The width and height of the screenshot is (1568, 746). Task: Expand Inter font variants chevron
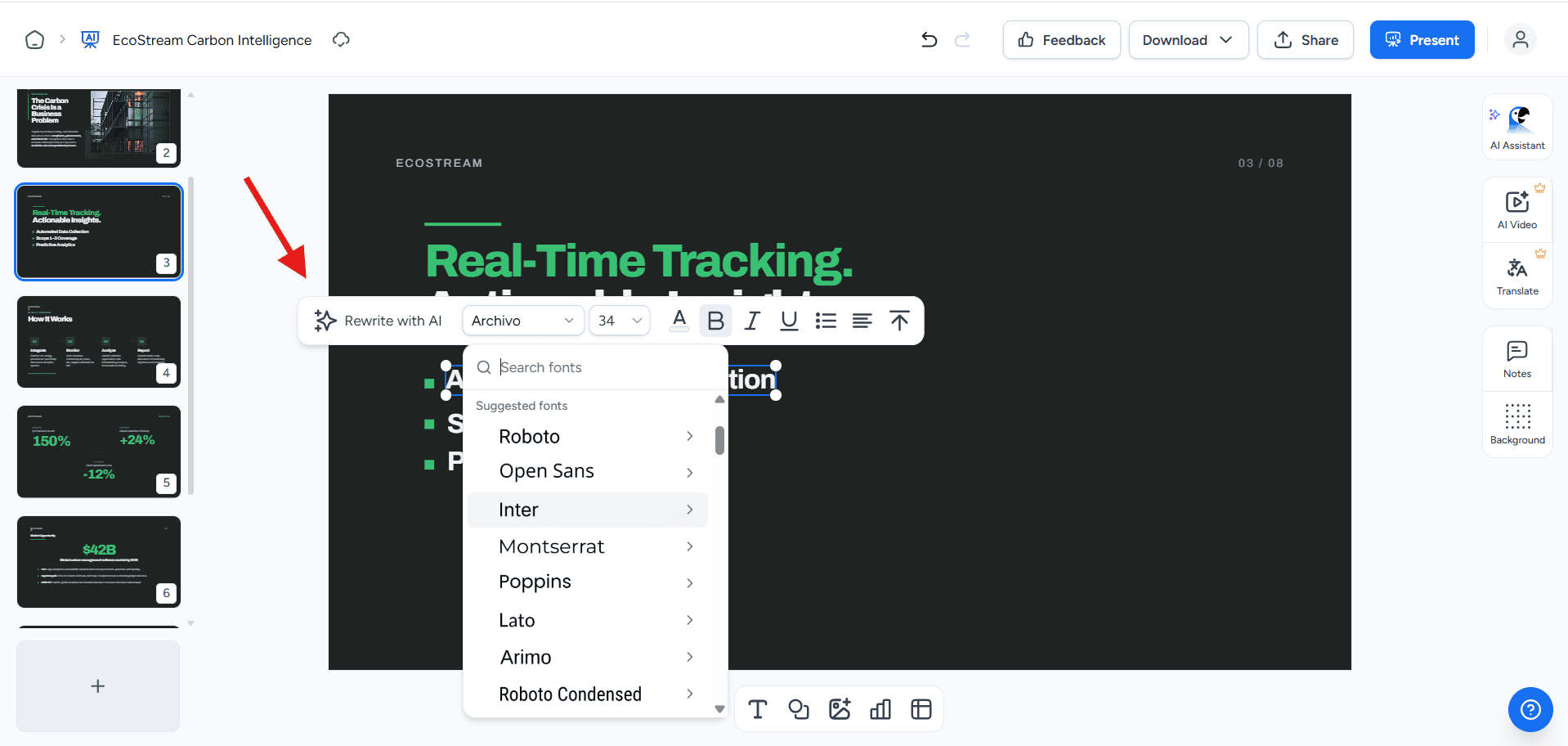pos(690,510)
